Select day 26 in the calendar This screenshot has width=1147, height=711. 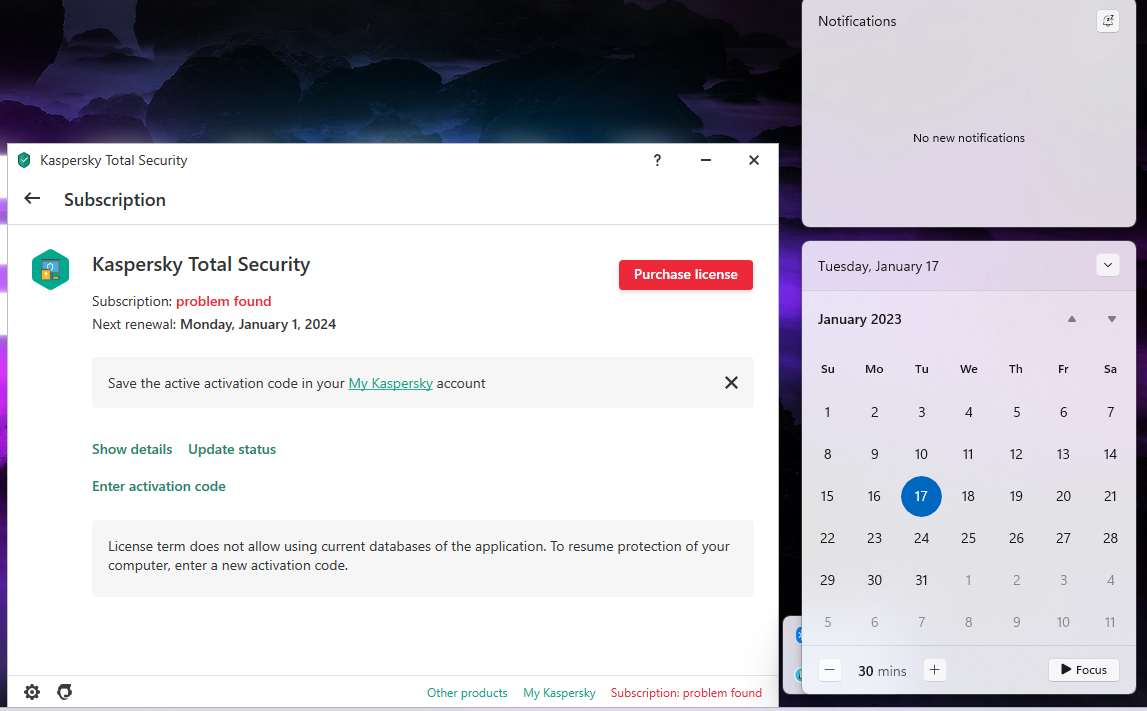[x=1016, y=538]
